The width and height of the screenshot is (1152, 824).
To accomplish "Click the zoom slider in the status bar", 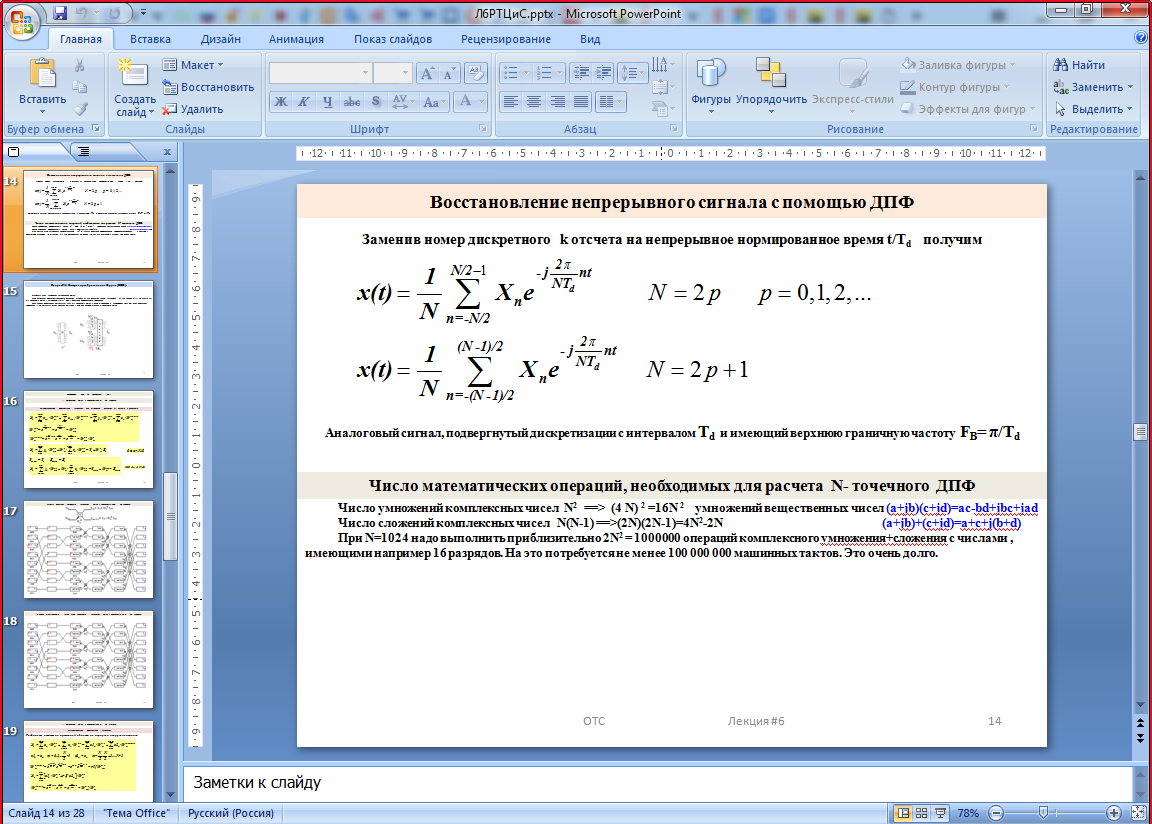I will coord(1043,814).
